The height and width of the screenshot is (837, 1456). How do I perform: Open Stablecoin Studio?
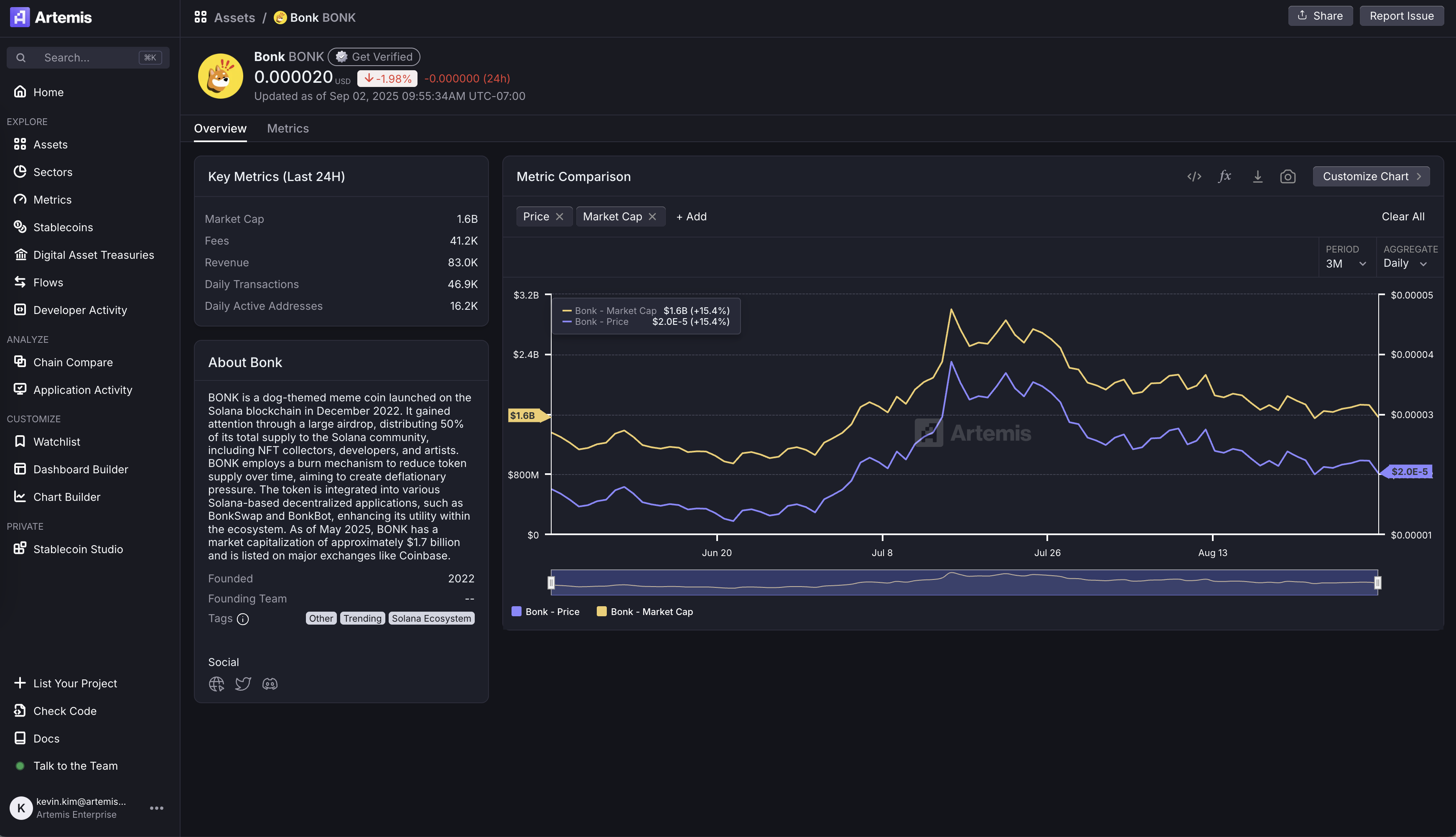click(x=69, y=549)
